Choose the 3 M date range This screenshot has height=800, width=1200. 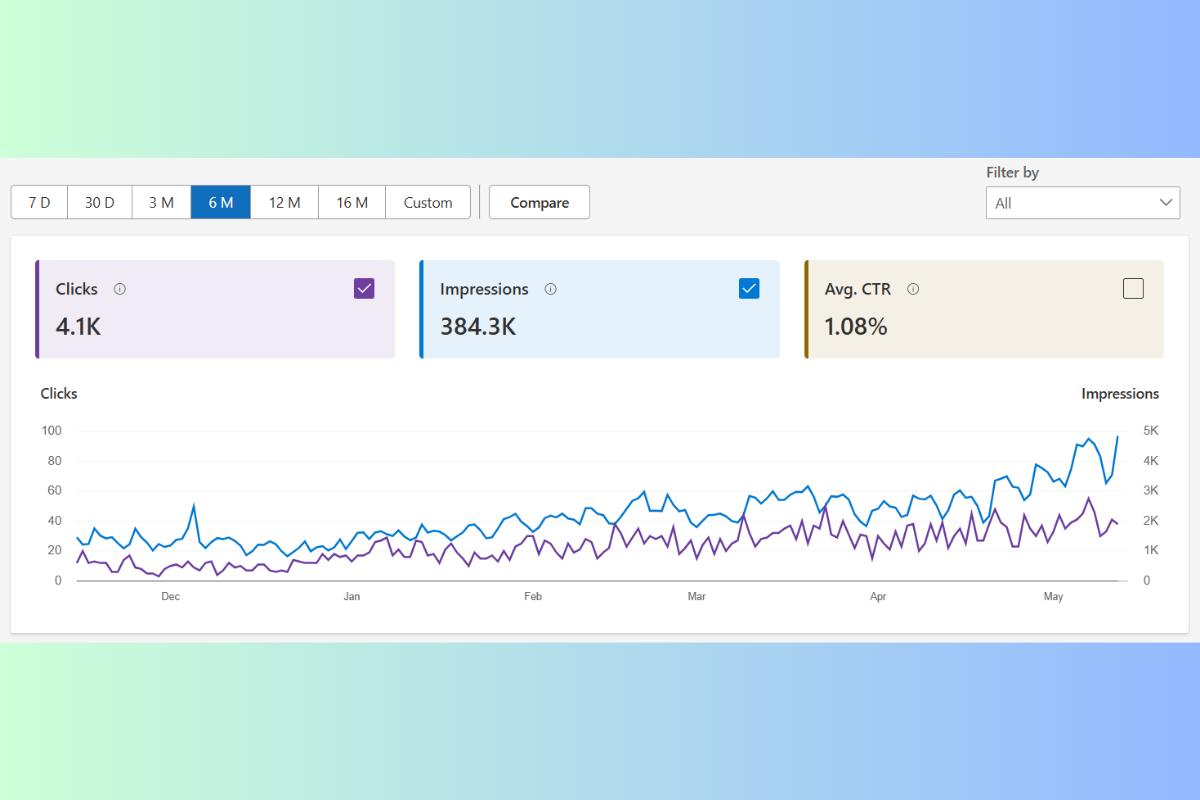tap(161, 202)
